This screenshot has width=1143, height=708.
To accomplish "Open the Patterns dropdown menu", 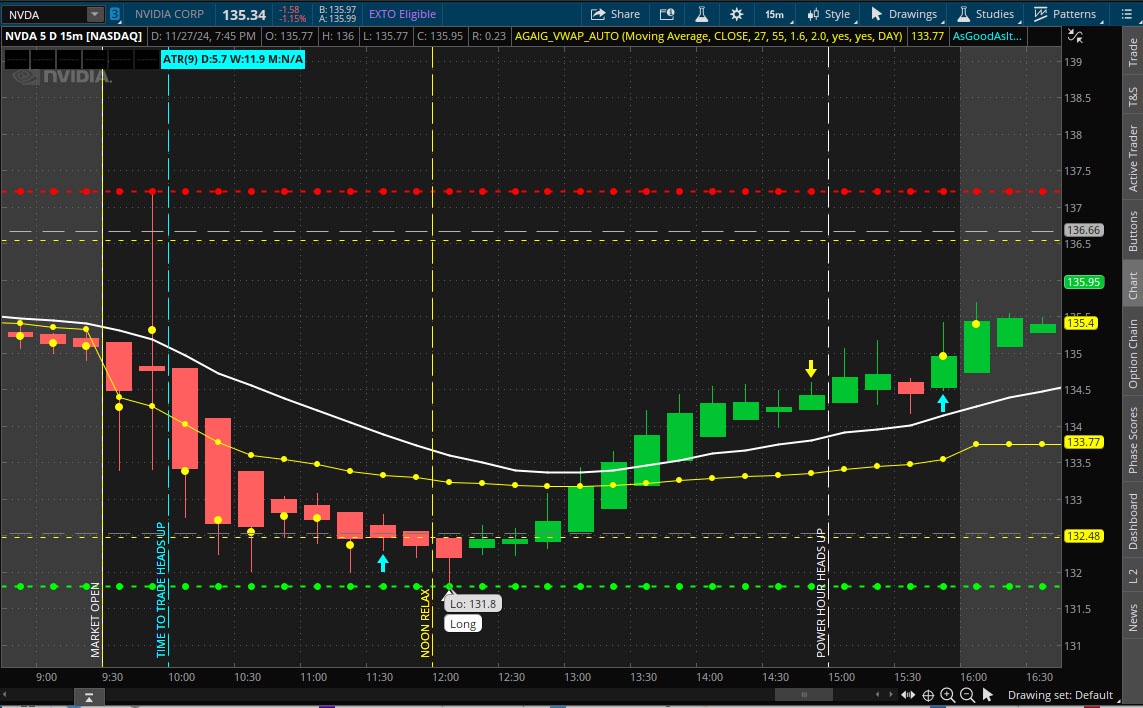I will tap(1066, 14).
